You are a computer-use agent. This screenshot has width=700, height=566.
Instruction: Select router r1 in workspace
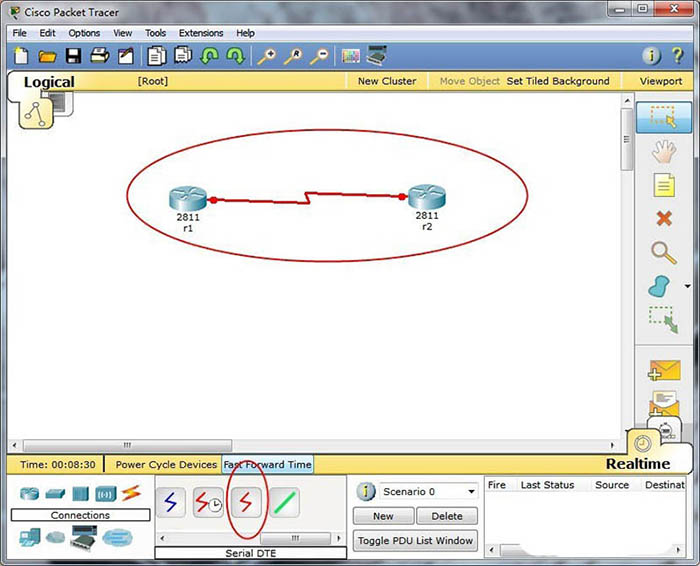[188, 199]
